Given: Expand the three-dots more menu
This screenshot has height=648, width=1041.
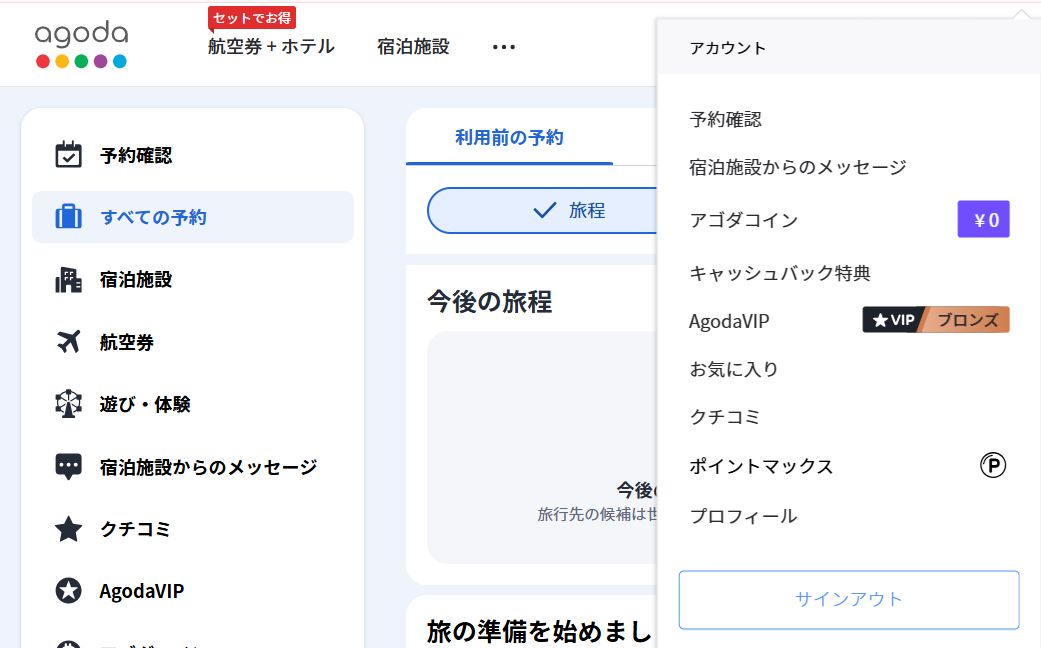Looking at the screenshot, I should [x=503, y=47].
